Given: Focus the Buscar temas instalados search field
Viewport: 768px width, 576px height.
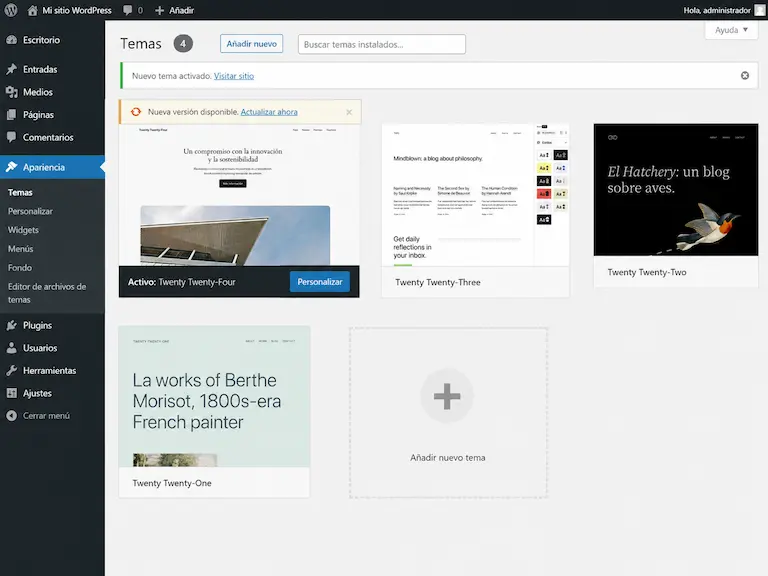Looking at the screenshot, I should click(x=382, y=44).
